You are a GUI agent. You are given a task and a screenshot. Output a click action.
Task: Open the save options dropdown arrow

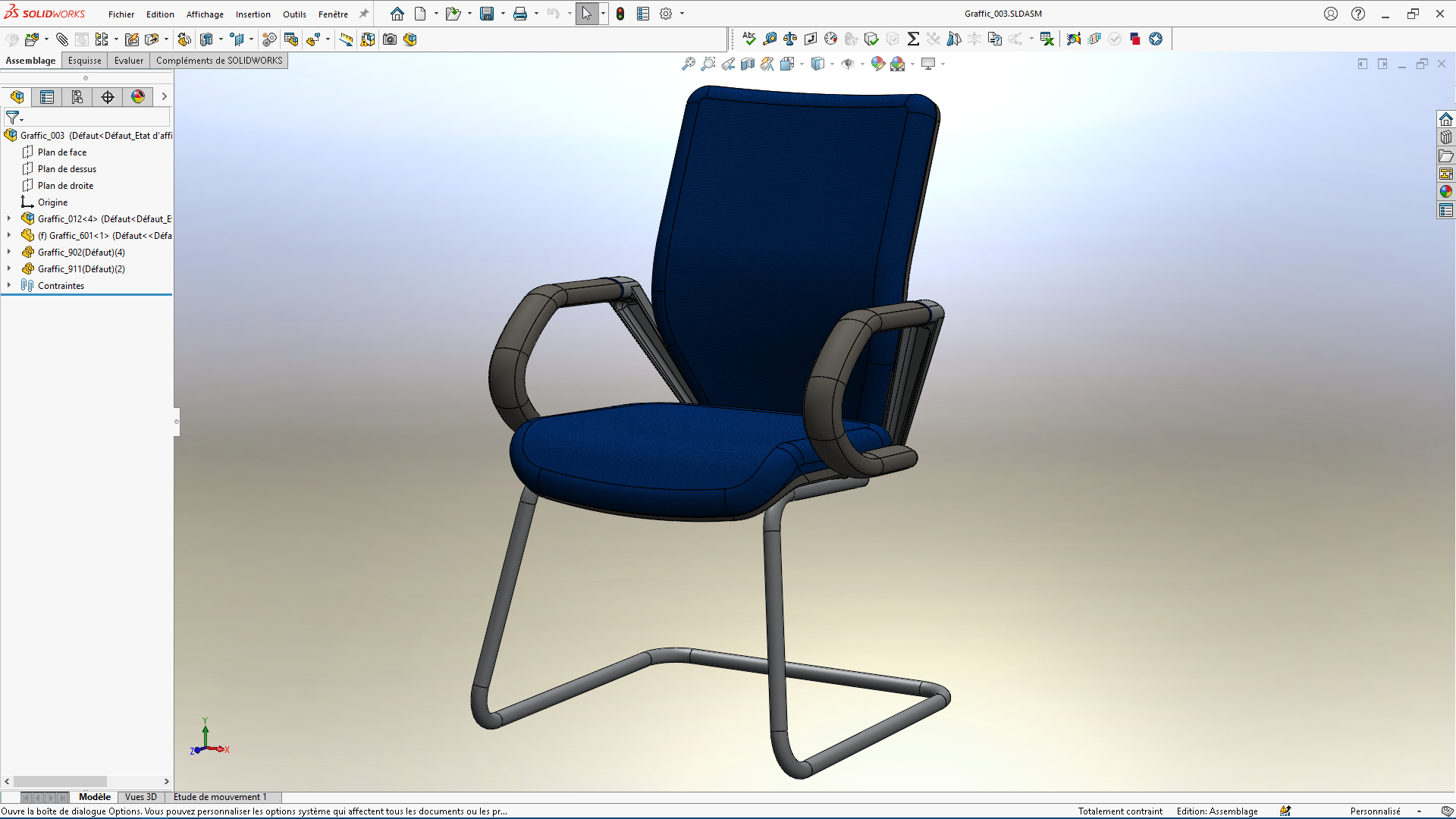[x=503, y=14]
